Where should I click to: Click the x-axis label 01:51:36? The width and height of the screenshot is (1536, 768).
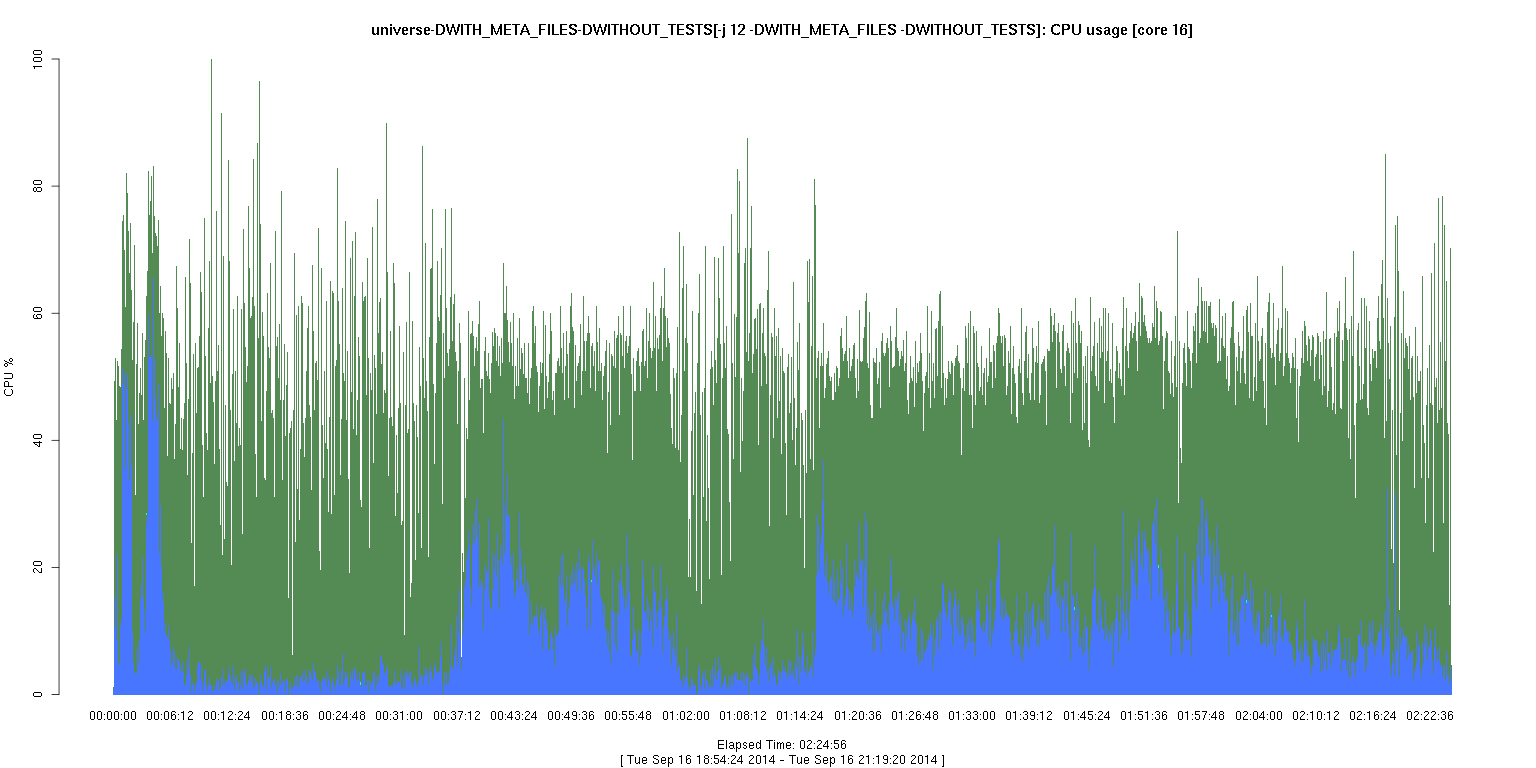click(x=1144, y=716)
